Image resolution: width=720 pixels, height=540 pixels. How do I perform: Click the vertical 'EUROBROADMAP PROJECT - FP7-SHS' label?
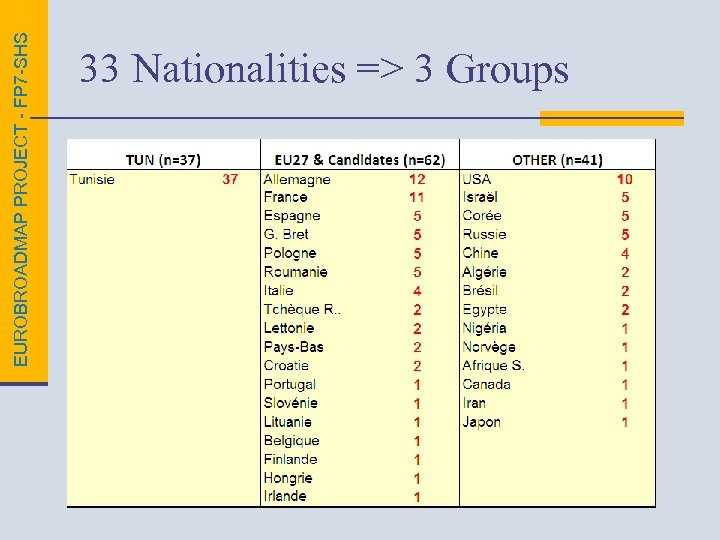point(21,200)
